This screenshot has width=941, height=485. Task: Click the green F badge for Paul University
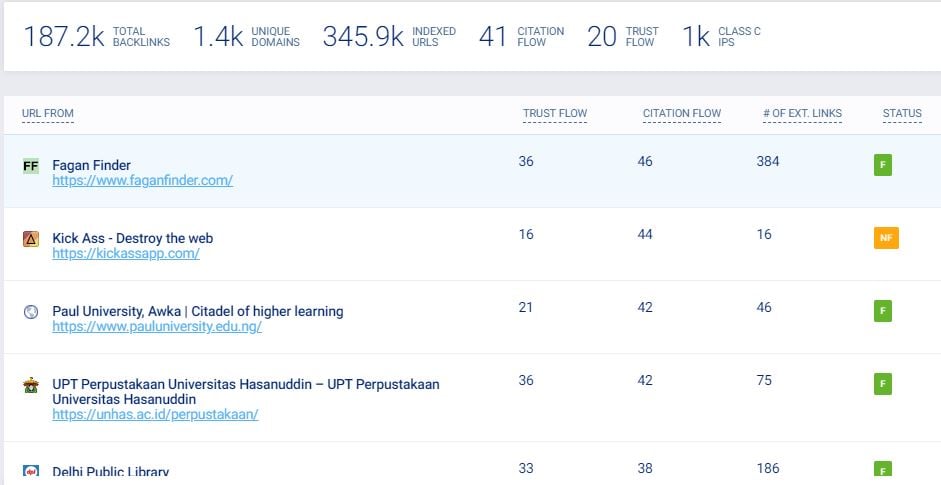pyautogui.click(x=882, y=311)
